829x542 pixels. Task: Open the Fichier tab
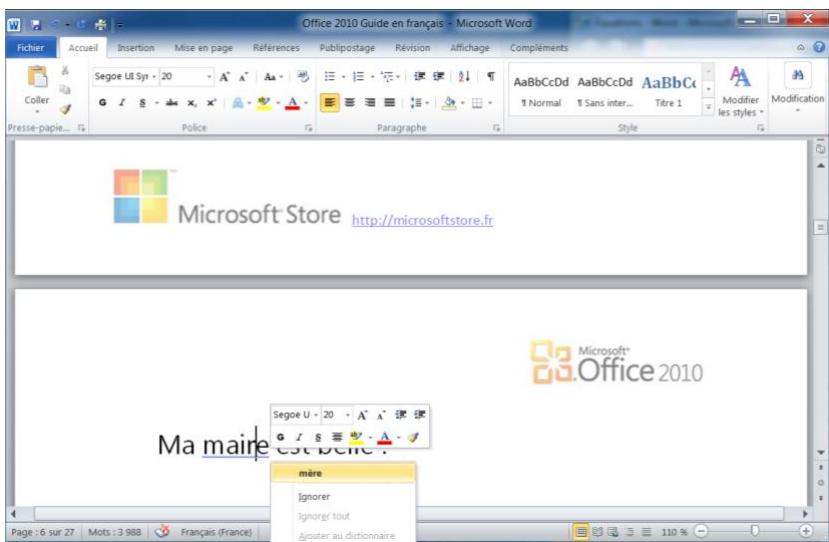31,48
